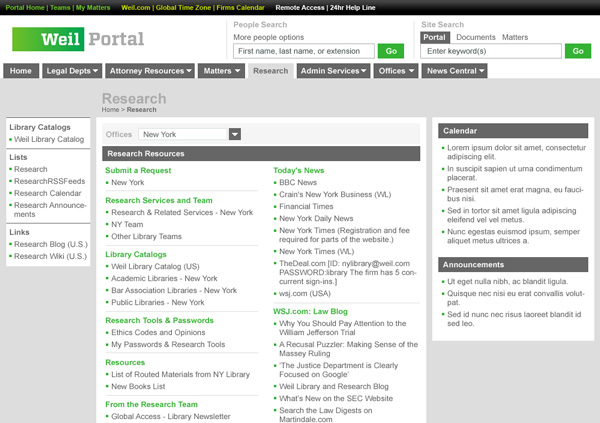Open Global Access - Library Newsletter
Viewport: 600px width, 423px height.
click(171, 416)
